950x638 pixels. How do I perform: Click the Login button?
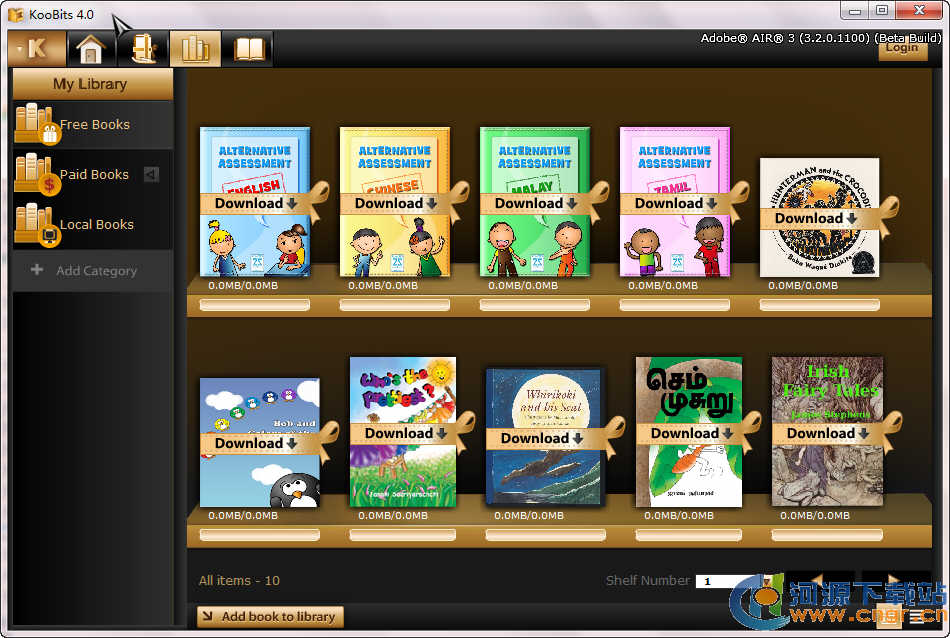pos(901,48)
